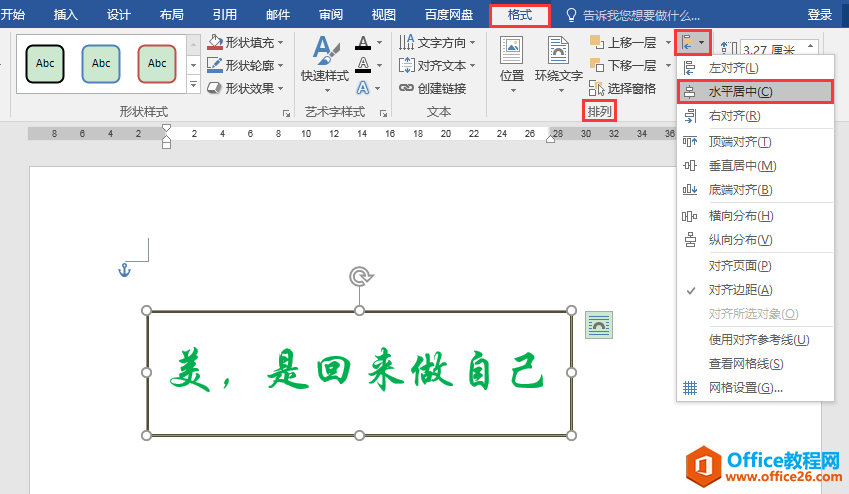Open the shape styles dialog launcher
Viewport: 849px width, 494px height.
[x=286, y=113]
